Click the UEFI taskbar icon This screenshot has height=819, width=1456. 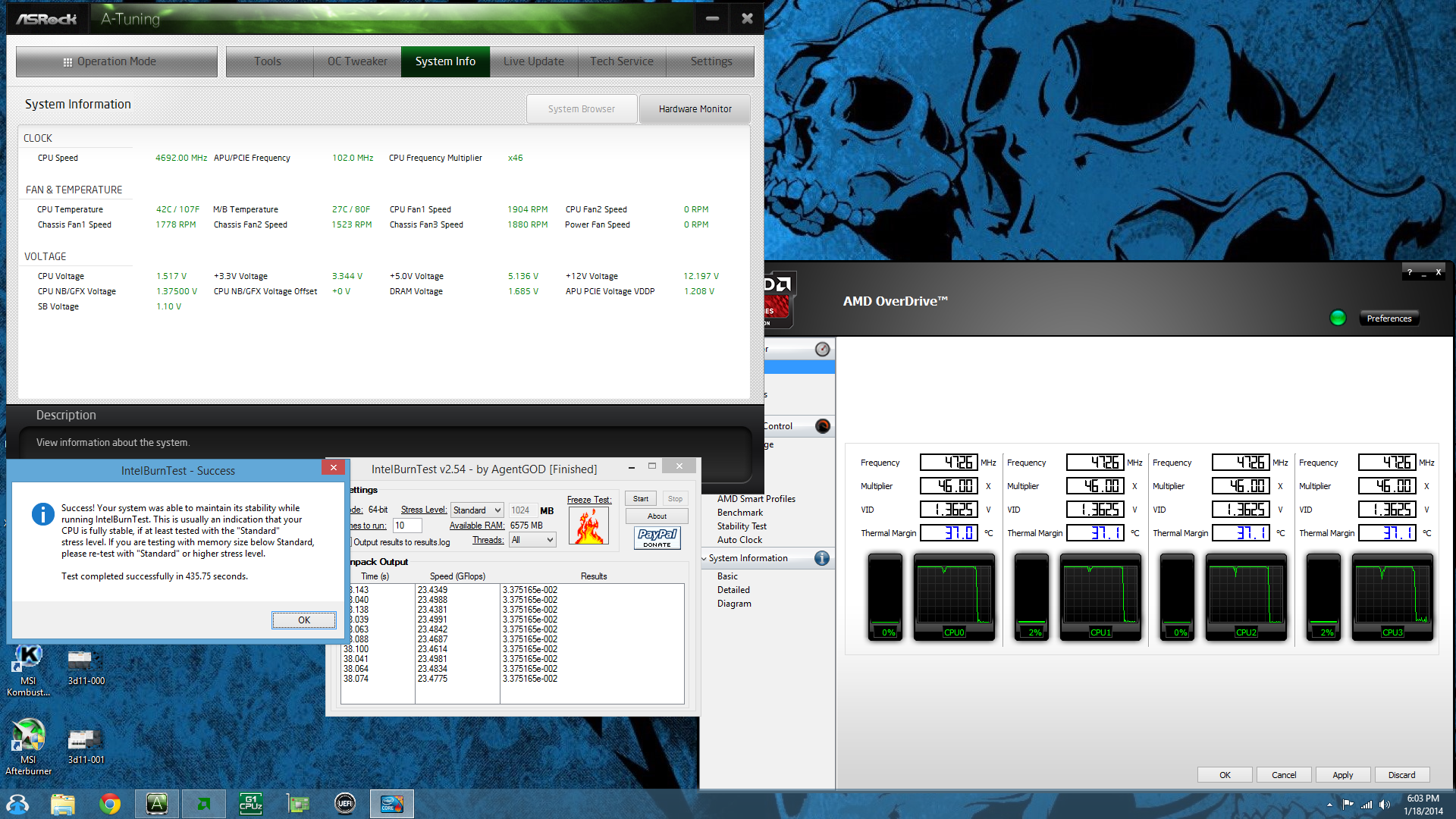(x=345, y=804)
